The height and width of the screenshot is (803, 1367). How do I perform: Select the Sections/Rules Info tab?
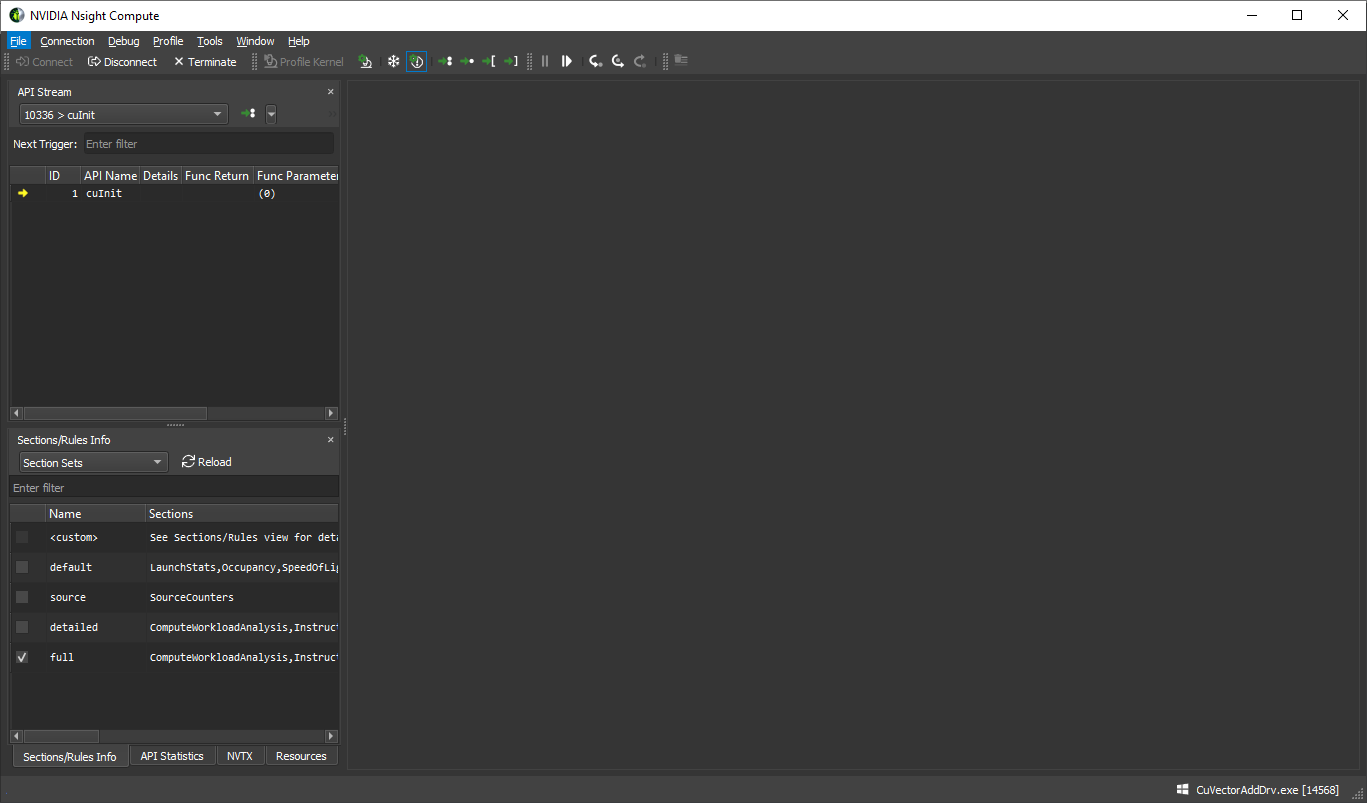(70, 757)
